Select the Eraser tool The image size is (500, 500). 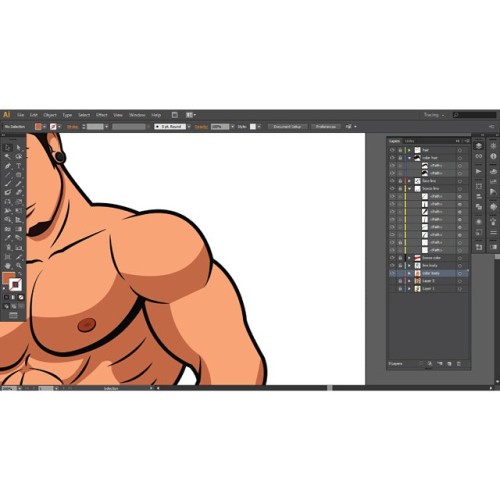click(x=19, y=192)
